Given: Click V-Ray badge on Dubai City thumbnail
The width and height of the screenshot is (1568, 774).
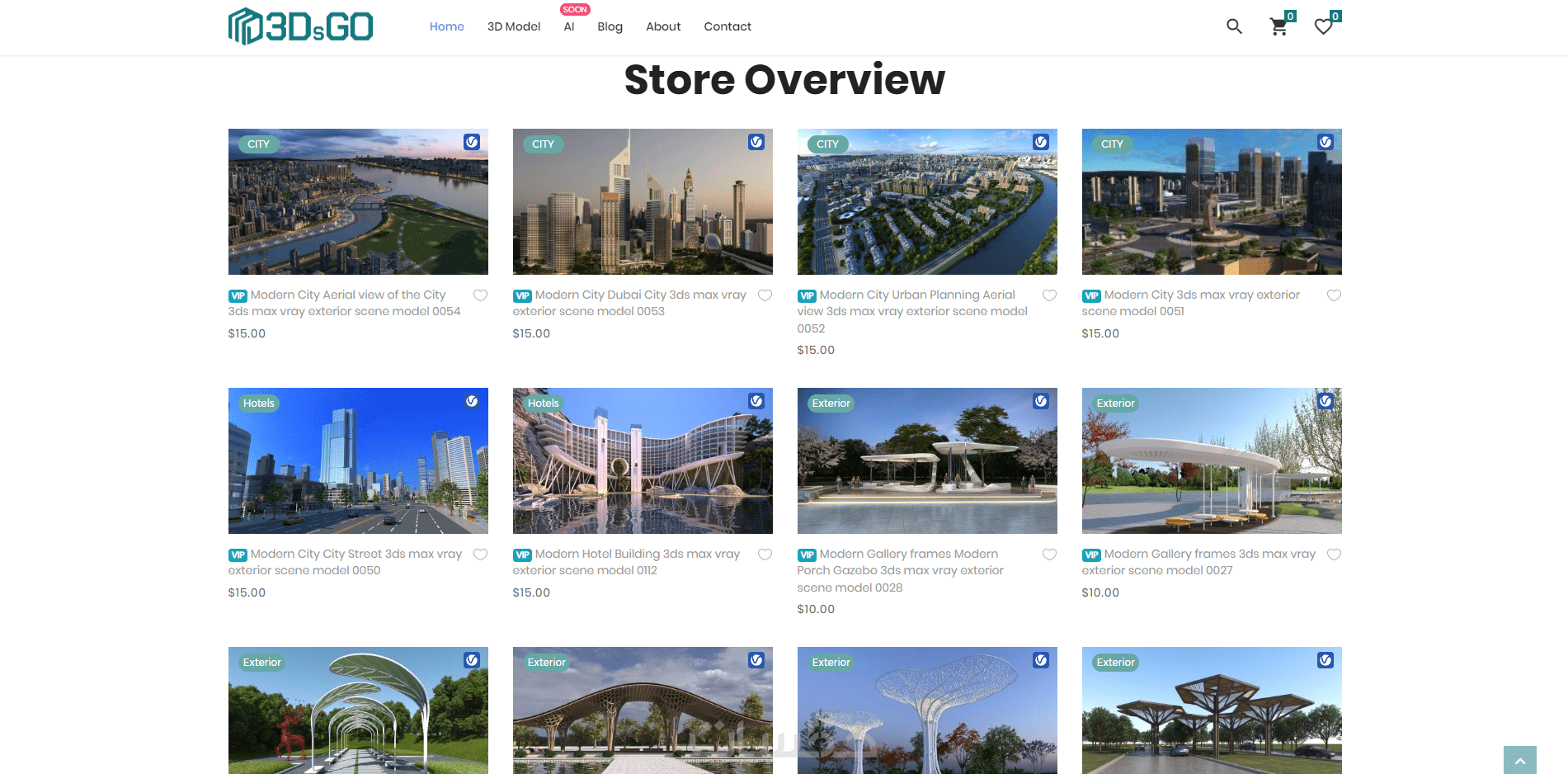Looking at the screenshot, I should [x=756, y=142].
